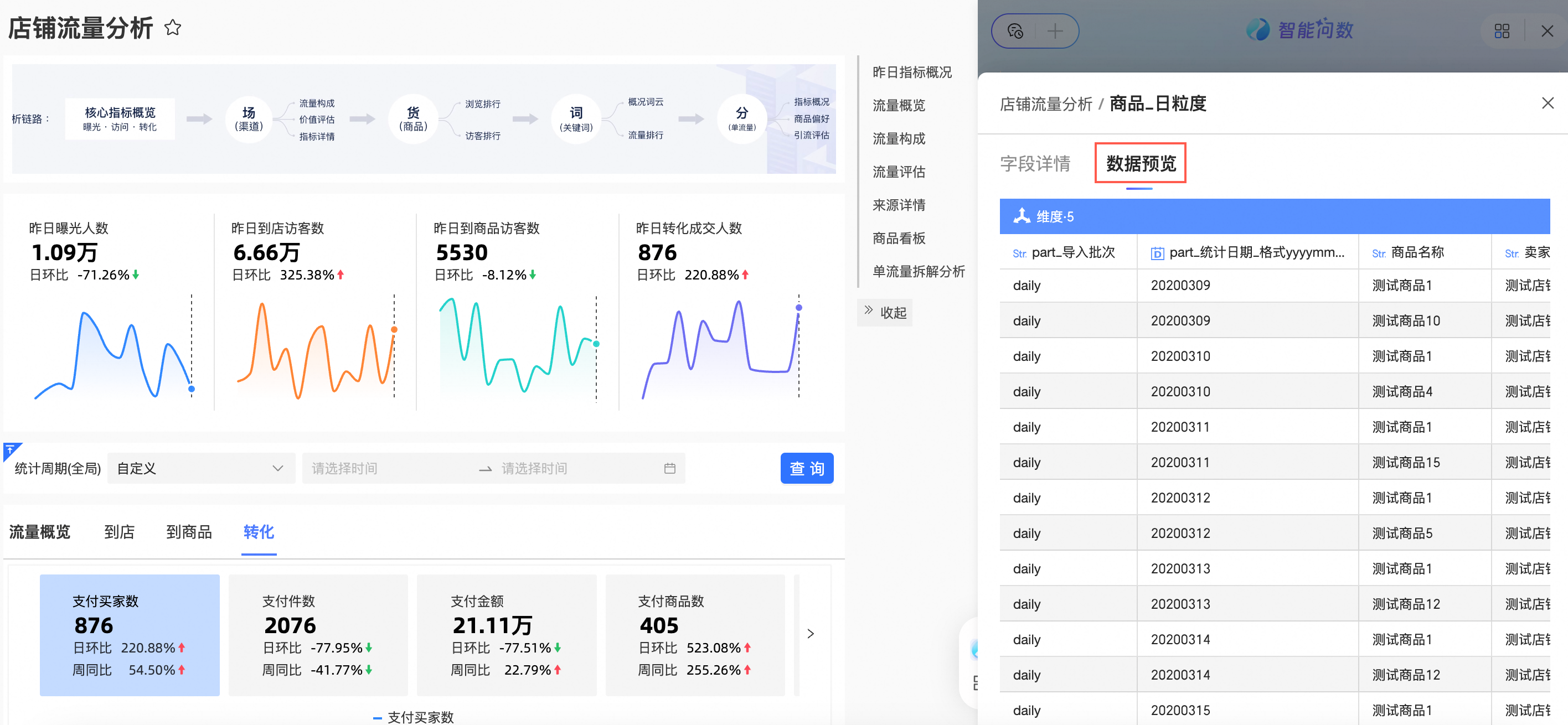This screenshot has width=1568, height=725.
Task: Click the 商品偏好 link in the flow banner
Action: point(811,118)
